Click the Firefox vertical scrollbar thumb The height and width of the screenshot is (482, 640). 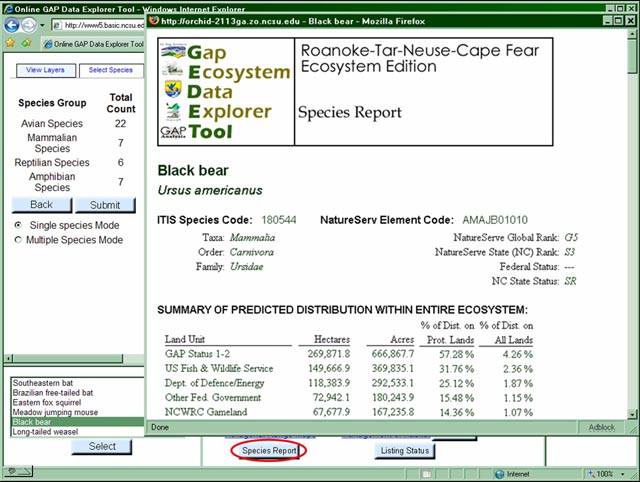pyautogui.click(x=632, y=56)
